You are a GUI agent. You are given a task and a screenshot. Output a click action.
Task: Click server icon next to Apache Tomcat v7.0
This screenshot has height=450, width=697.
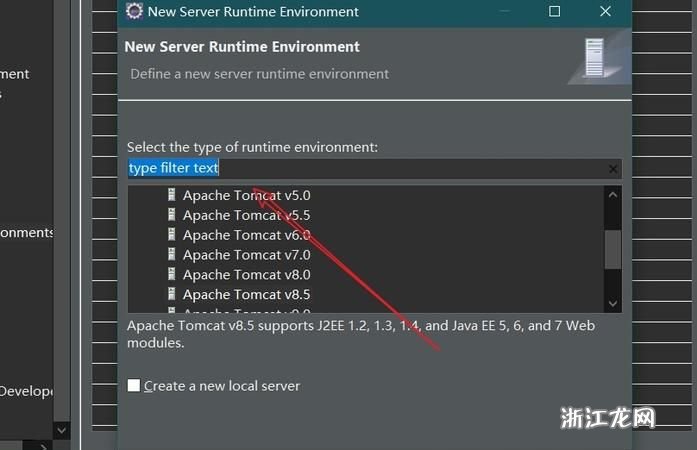point(172,254)
